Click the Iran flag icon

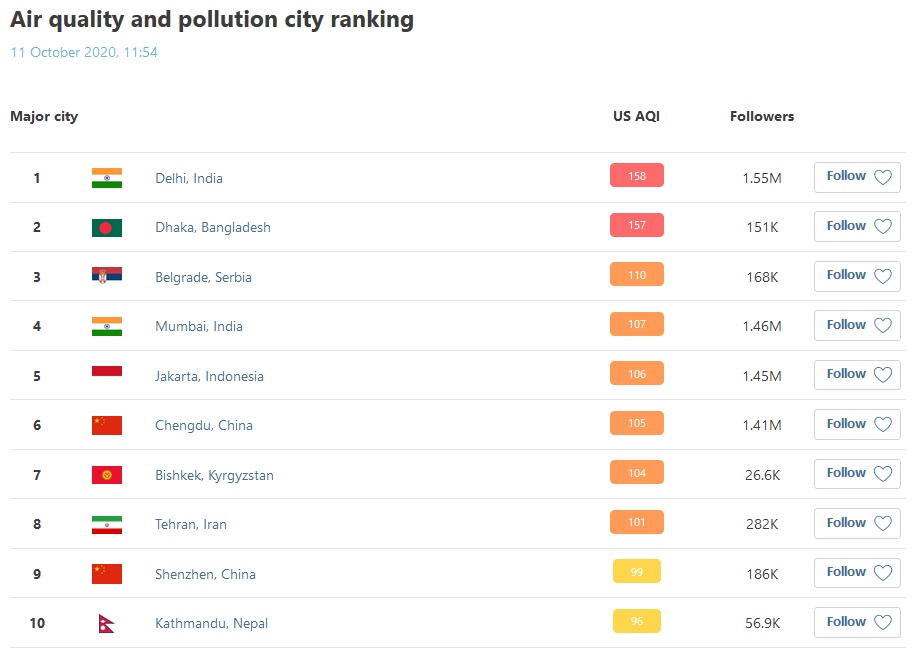pos(106,524)
